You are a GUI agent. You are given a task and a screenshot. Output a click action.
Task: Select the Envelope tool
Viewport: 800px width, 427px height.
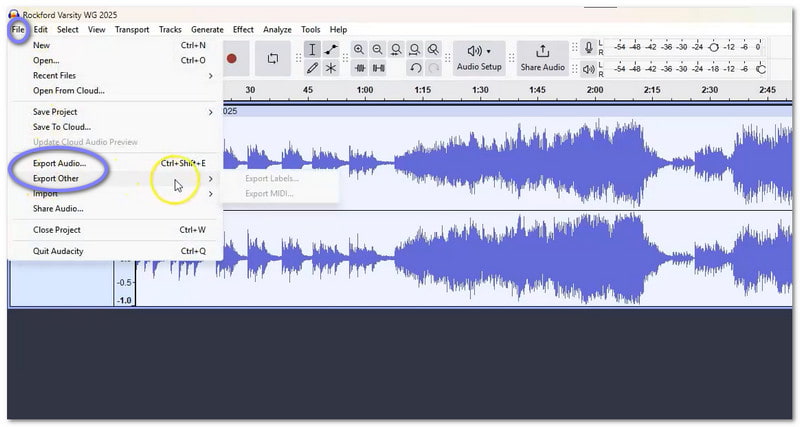(x=331, y=49)
